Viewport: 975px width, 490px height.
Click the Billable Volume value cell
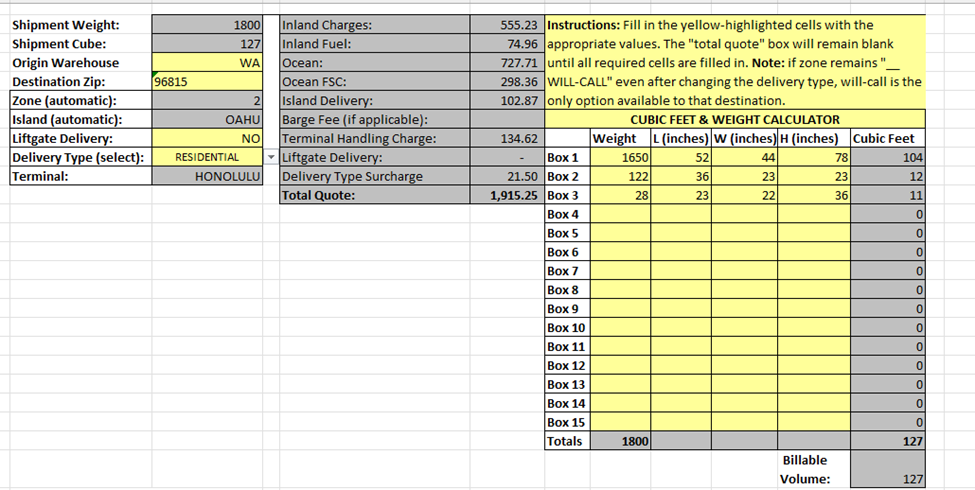889,479
